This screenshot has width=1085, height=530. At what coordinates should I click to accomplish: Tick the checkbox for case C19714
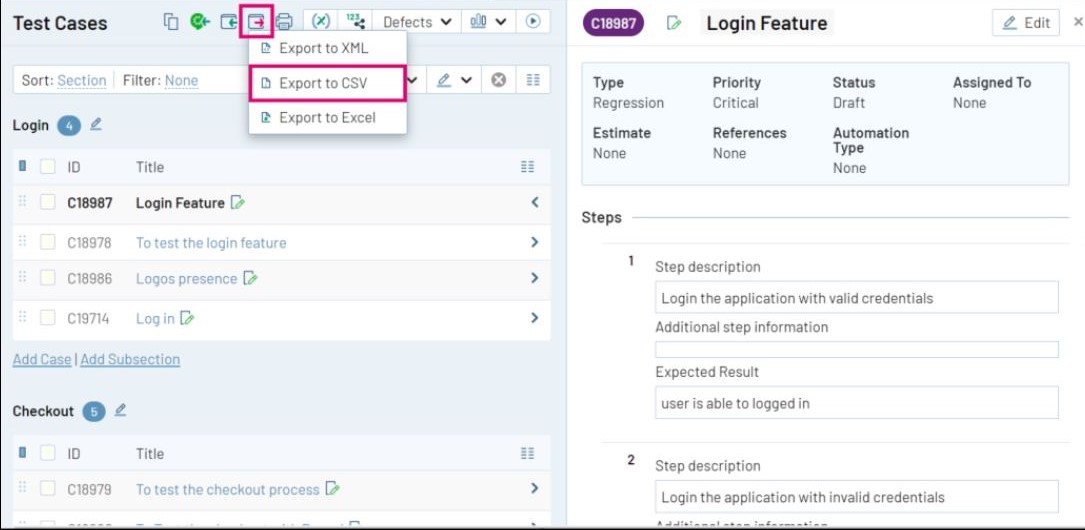tap(48, 318)
